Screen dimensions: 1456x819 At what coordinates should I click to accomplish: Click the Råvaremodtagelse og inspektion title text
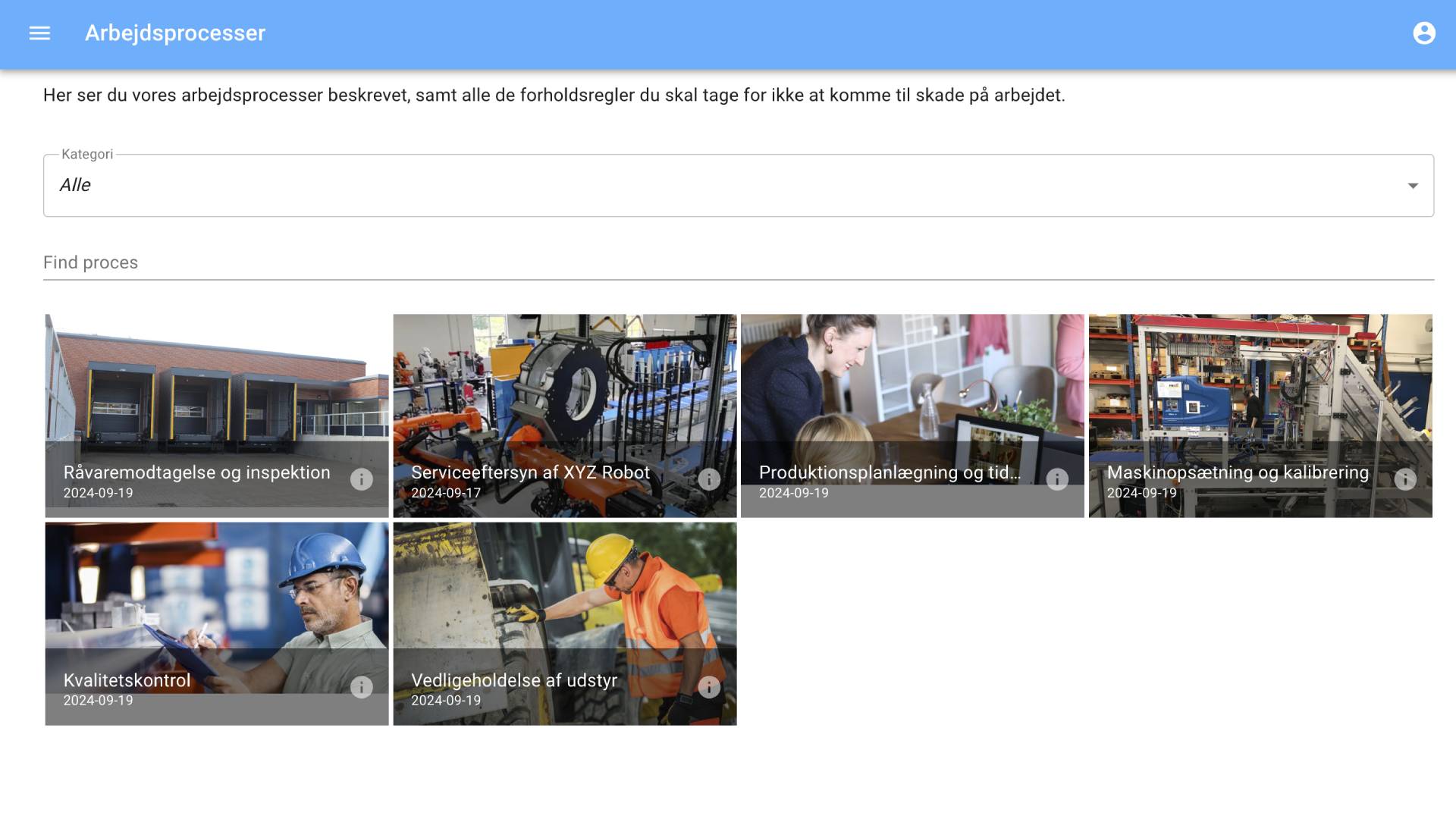197,472
